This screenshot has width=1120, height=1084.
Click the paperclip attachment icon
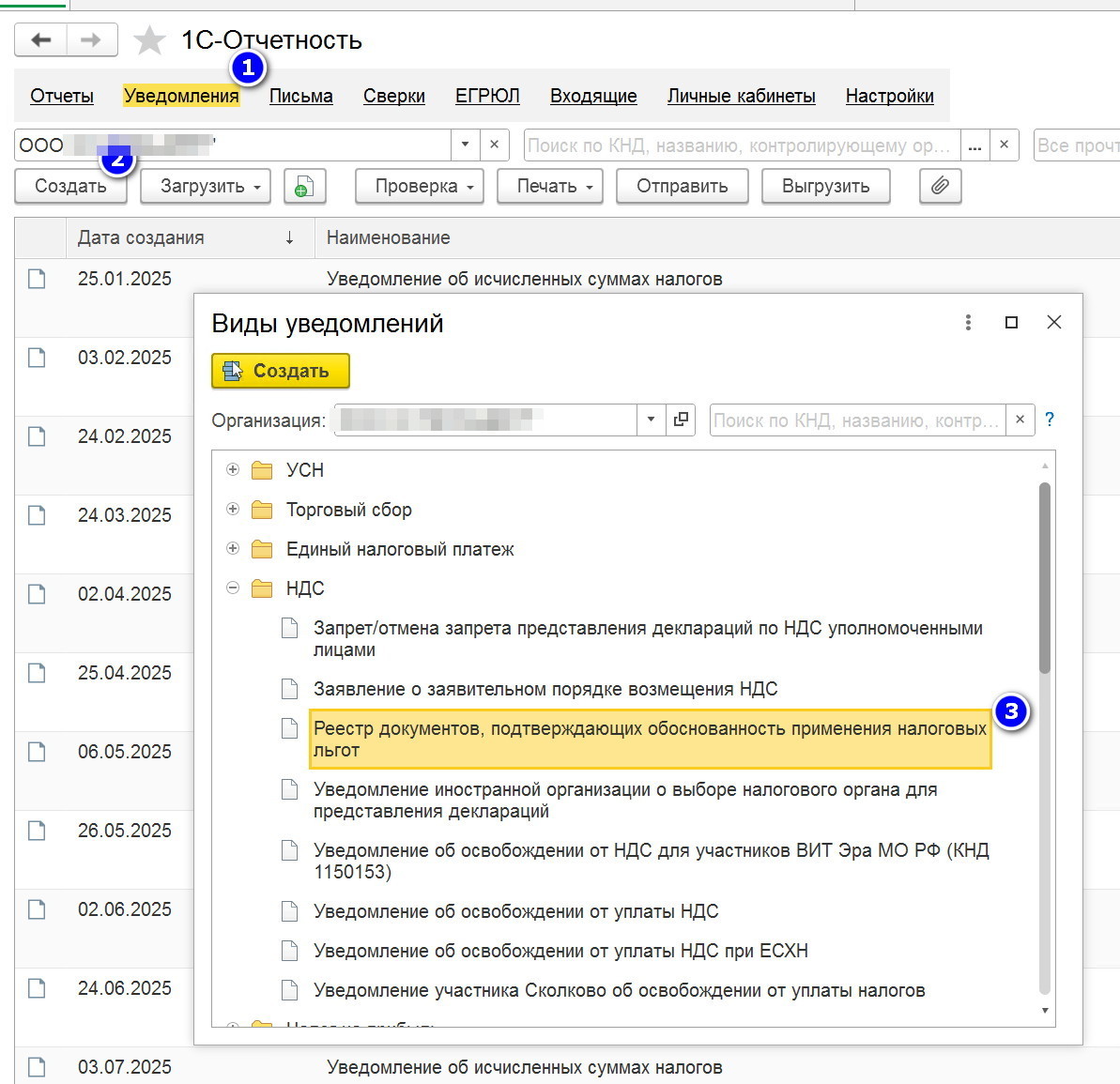[939, 186]
